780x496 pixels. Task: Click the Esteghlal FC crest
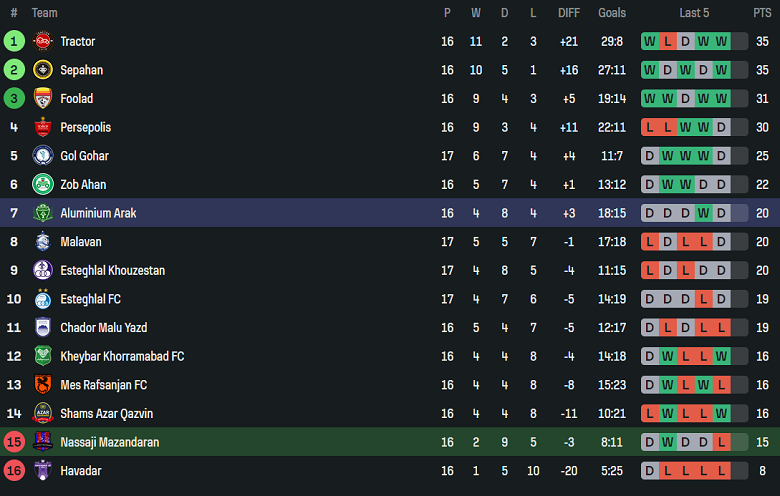tap(42, 299)
